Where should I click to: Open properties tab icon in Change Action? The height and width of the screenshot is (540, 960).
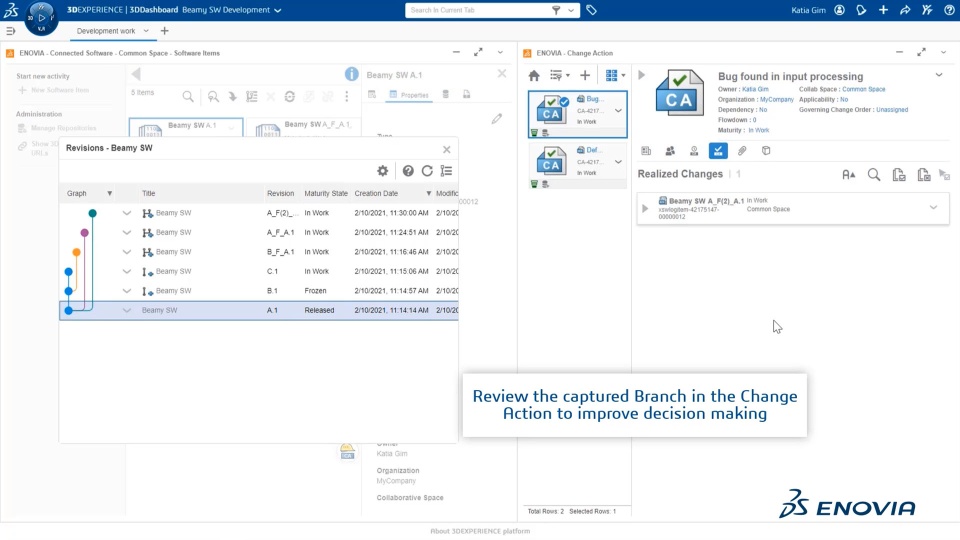pos(646,151)
